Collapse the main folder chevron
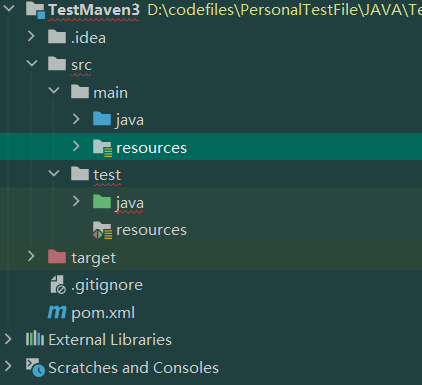The height and width of the screenshot is (385, 422). coord(54,90)
